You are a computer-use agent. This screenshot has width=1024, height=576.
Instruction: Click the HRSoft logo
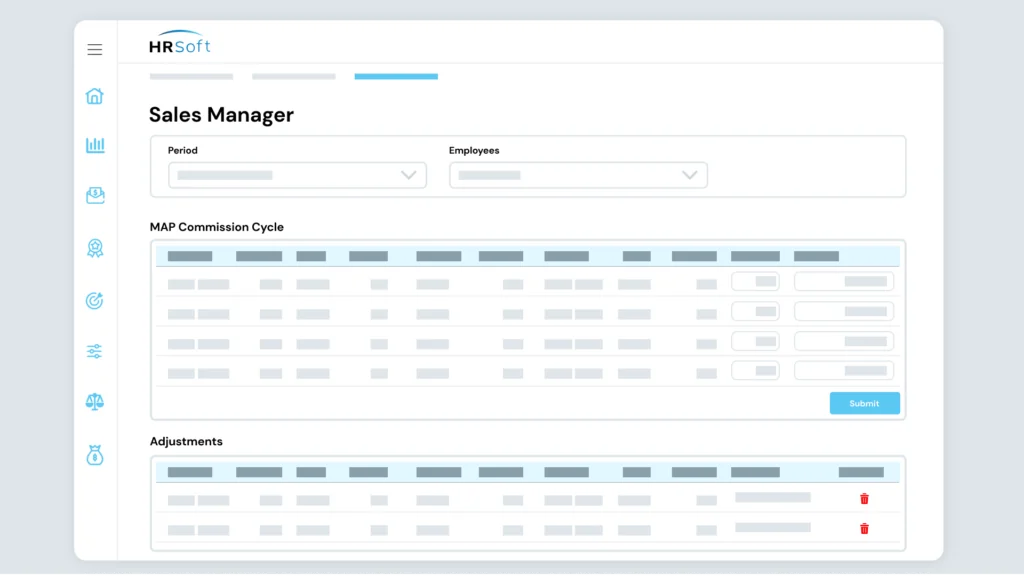click(x=180, y=42)
